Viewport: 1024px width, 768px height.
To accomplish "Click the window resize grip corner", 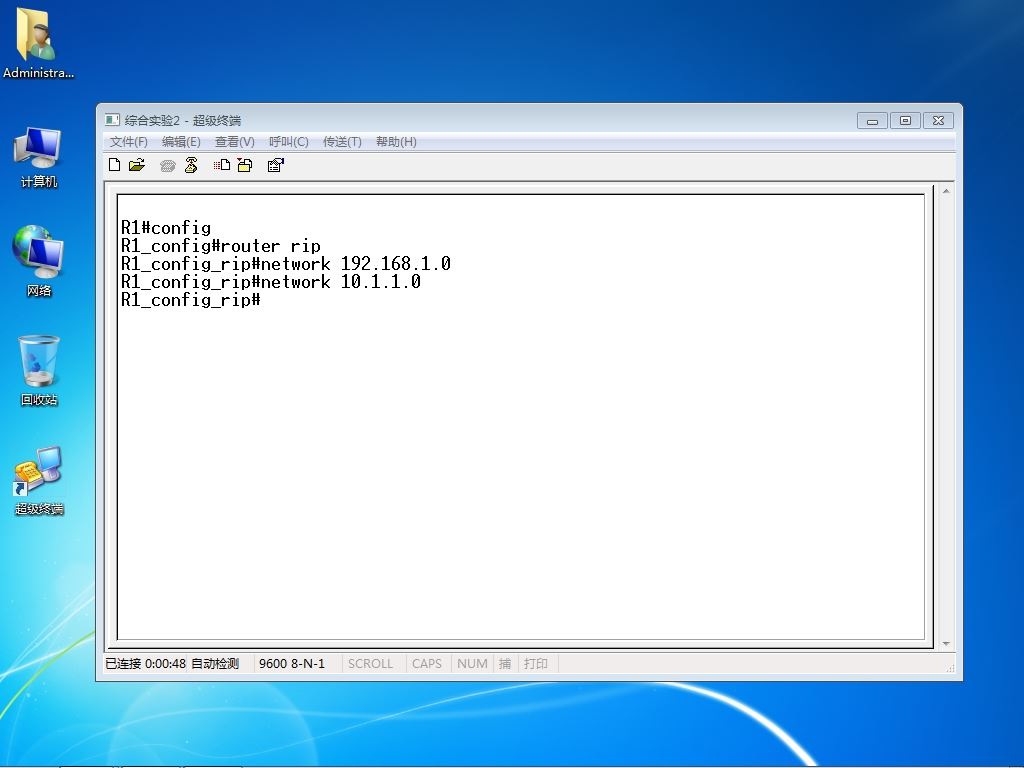I will point(950,667).
